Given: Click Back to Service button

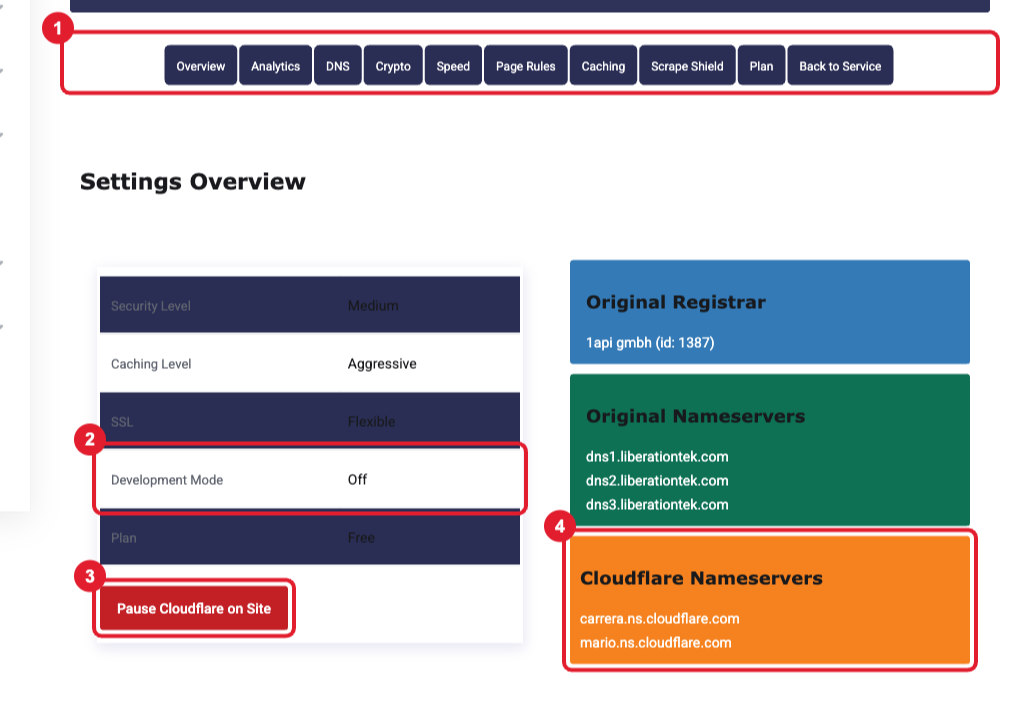Looking at the screenshot, I should [x=840, y=66].
